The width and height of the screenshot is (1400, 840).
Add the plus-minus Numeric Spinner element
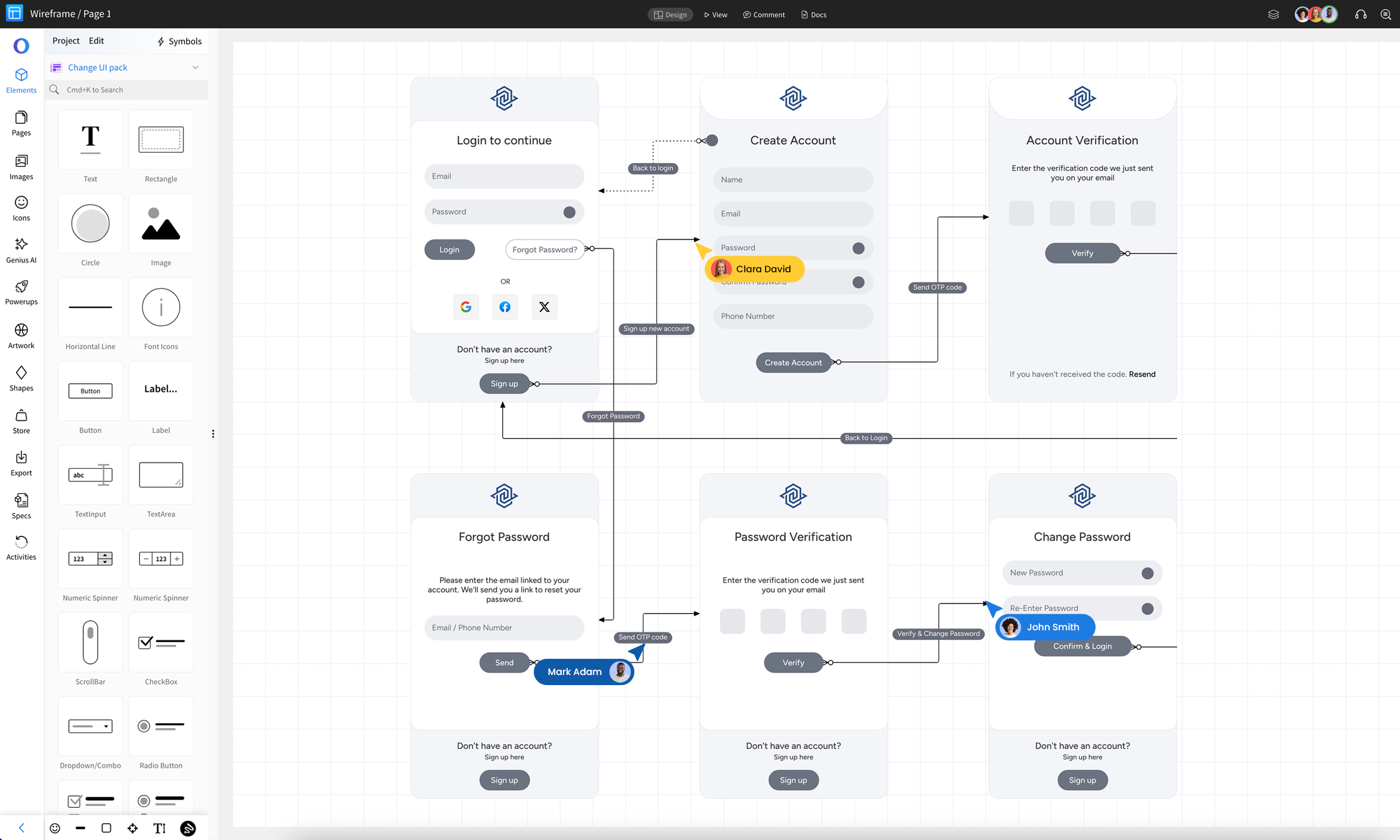[x=161, y=559]
